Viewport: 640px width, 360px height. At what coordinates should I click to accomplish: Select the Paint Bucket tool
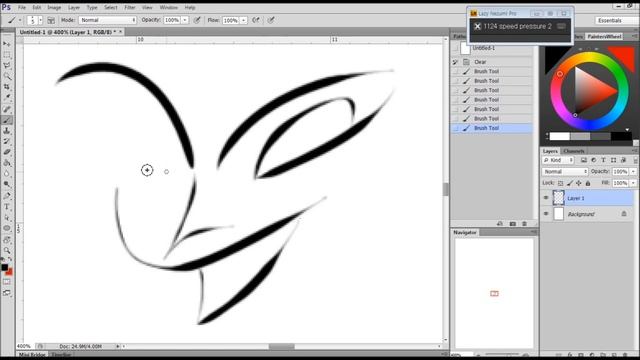7,163
